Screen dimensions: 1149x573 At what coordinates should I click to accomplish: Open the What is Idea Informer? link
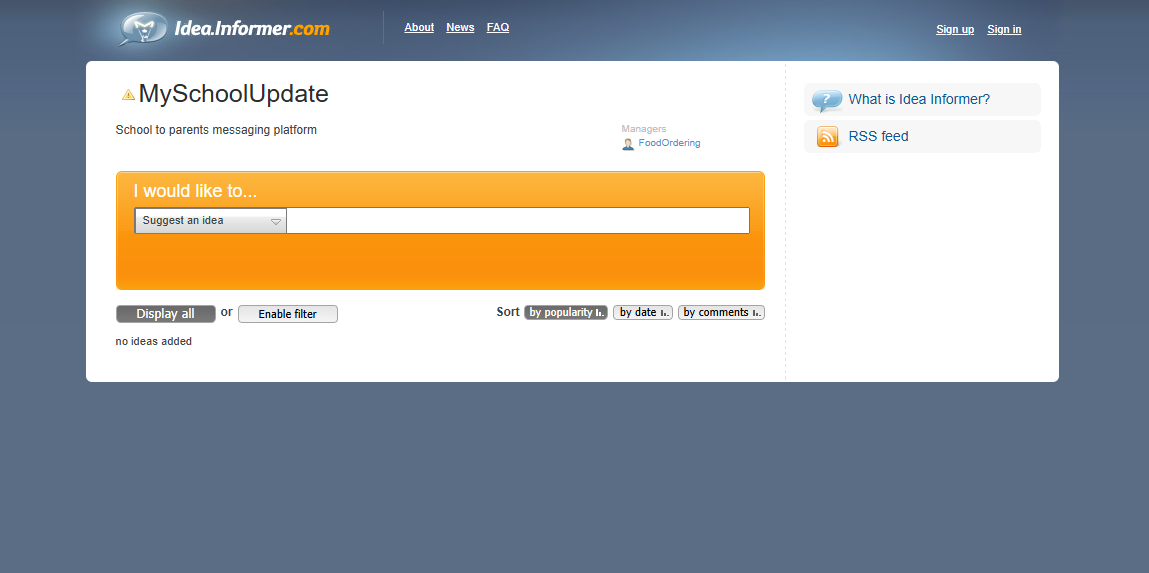pos(919,100)
